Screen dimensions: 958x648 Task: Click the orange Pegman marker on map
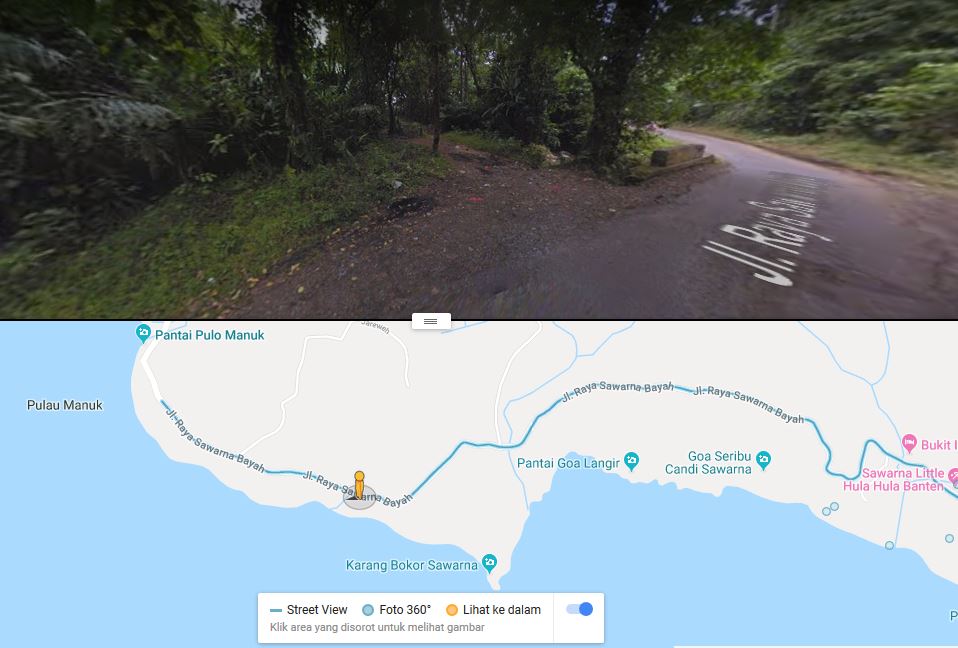(x=359, y=486)
